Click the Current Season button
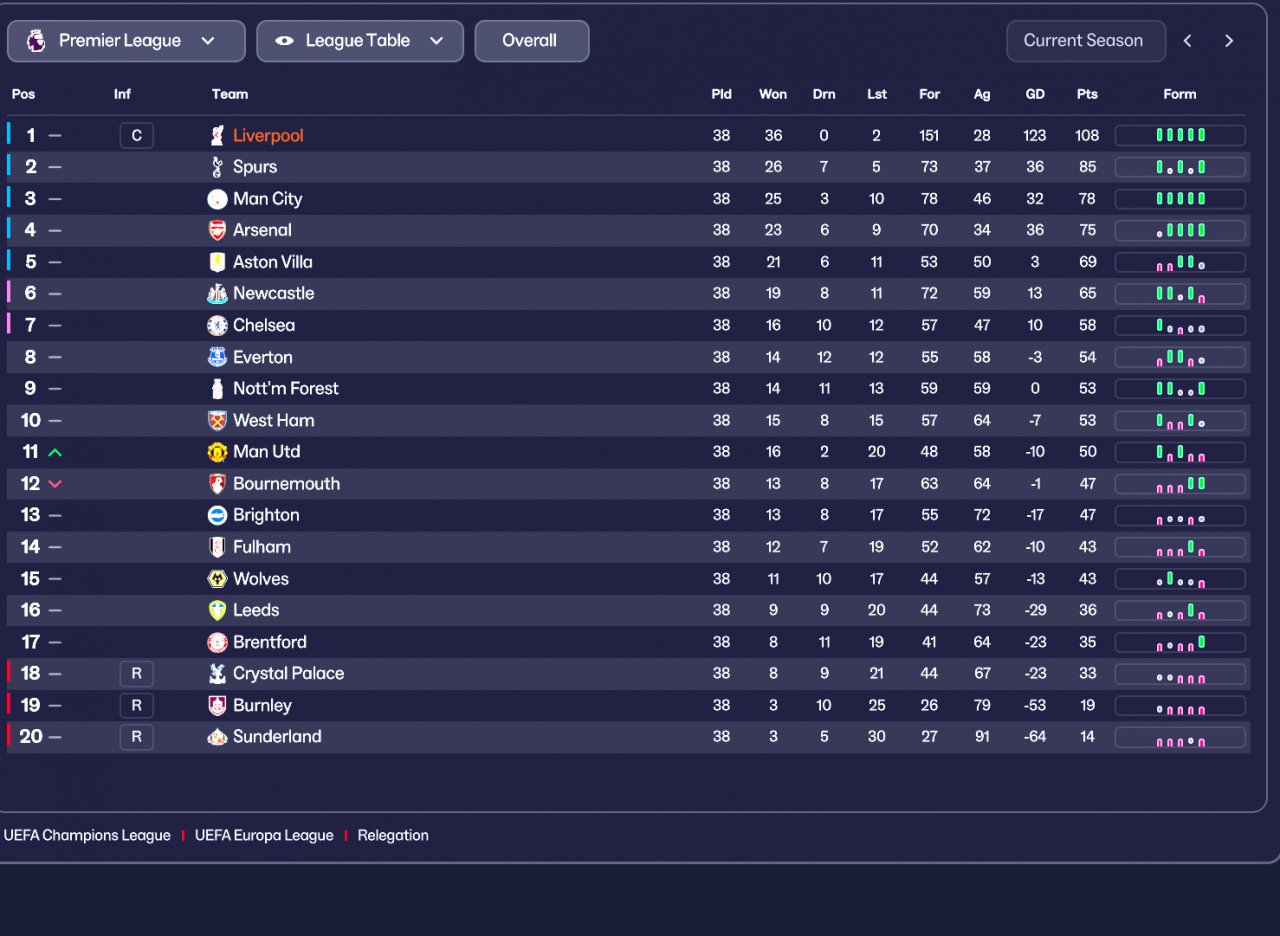The image size is (1280, 936). 1084,41
